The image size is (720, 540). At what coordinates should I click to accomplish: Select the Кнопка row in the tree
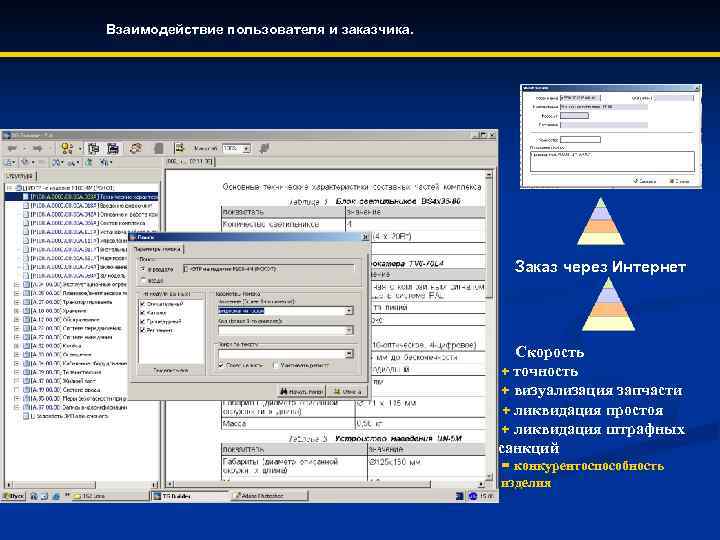(x=52, y=346)
